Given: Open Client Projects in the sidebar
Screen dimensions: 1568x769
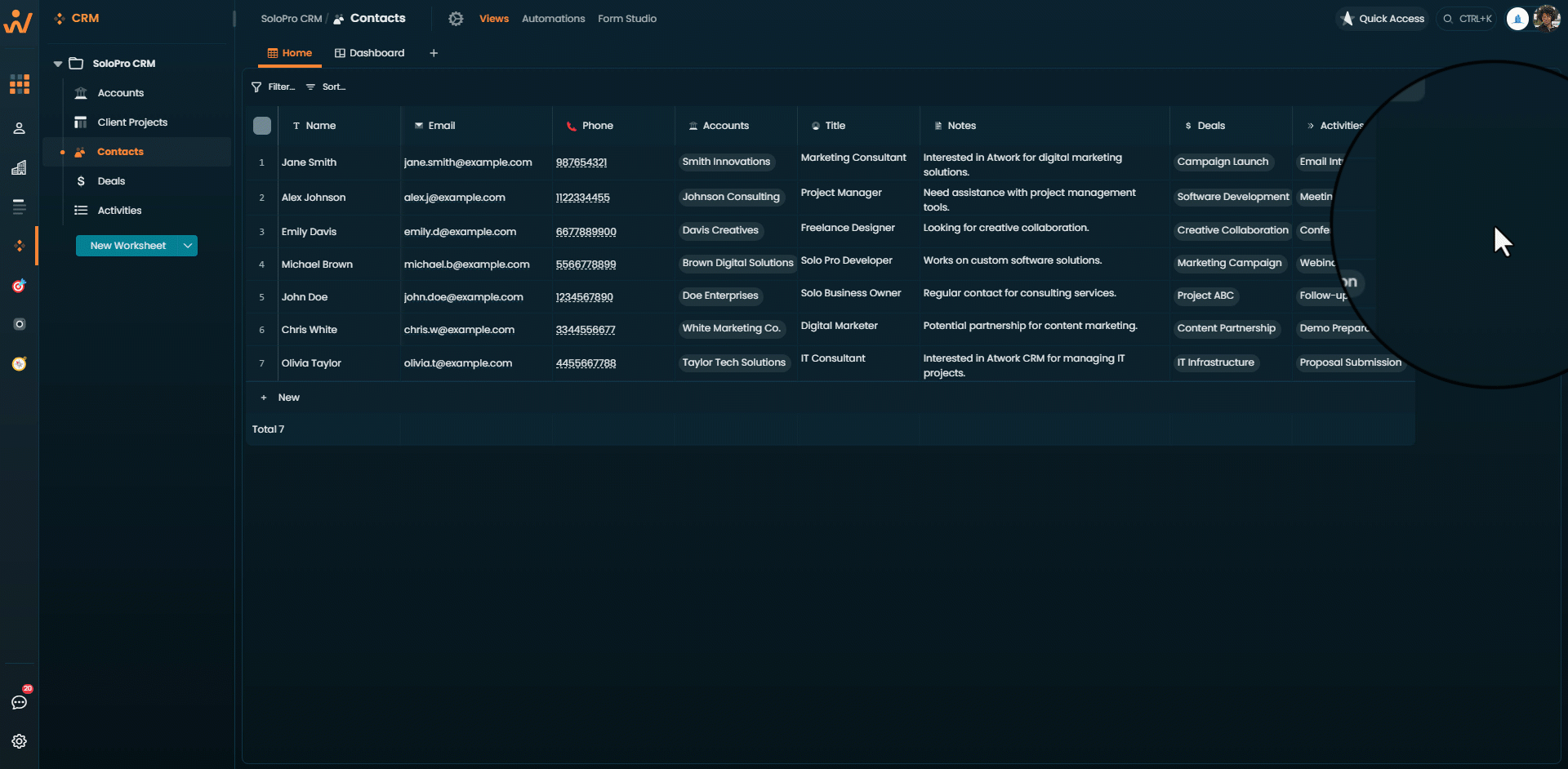Looking at the screenshot, I should (132, 122).
